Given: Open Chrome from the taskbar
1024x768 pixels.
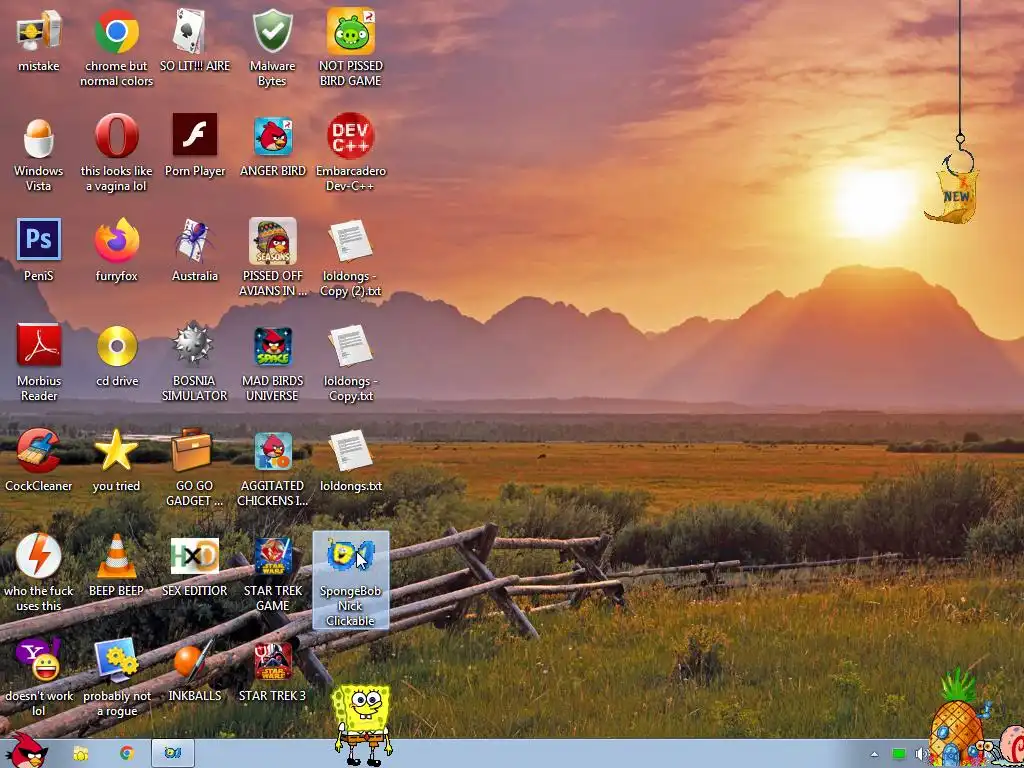Looking at the screenshot, I should (127, 754).
